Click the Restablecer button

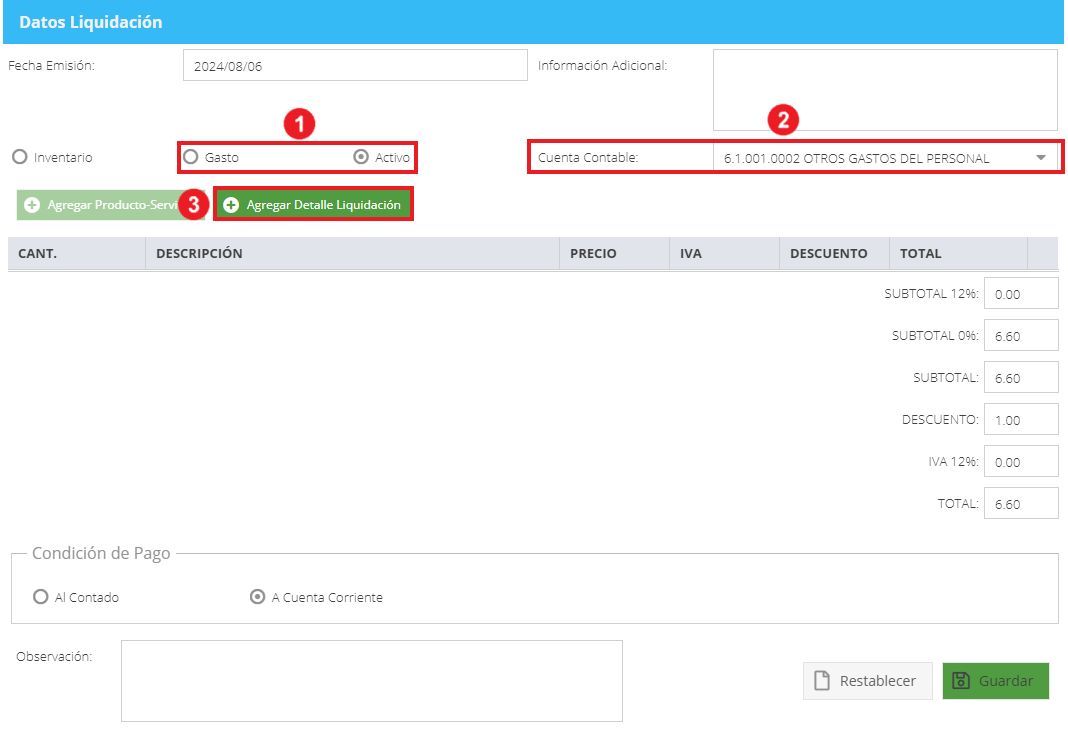point(867,681)
